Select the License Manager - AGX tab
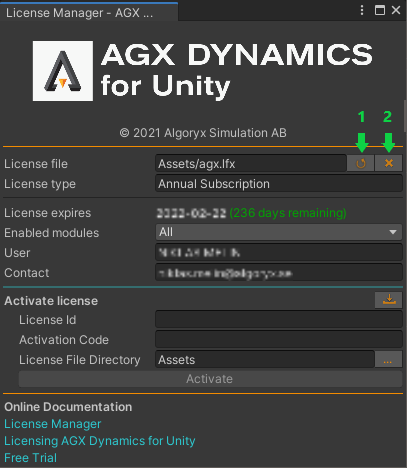 coord(89,12)
